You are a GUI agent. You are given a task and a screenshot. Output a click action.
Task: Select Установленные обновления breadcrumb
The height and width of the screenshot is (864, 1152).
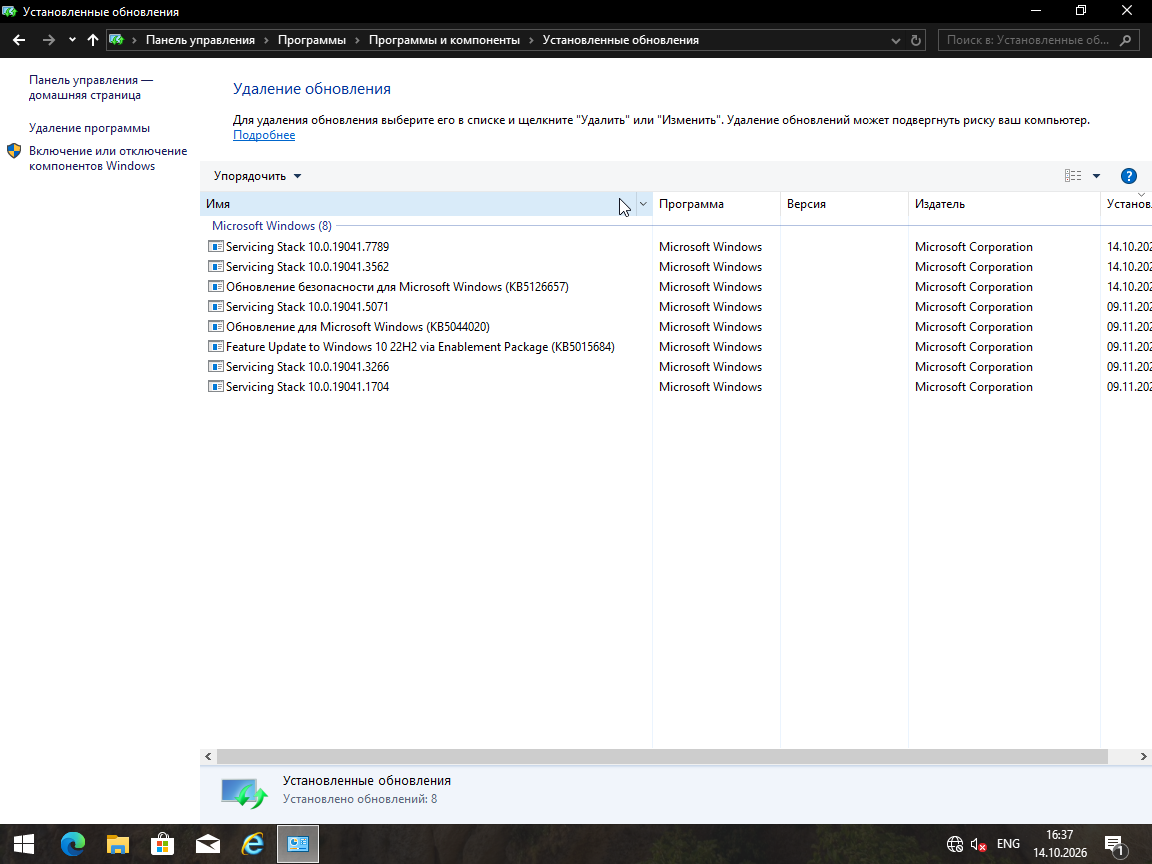point(620,40)
